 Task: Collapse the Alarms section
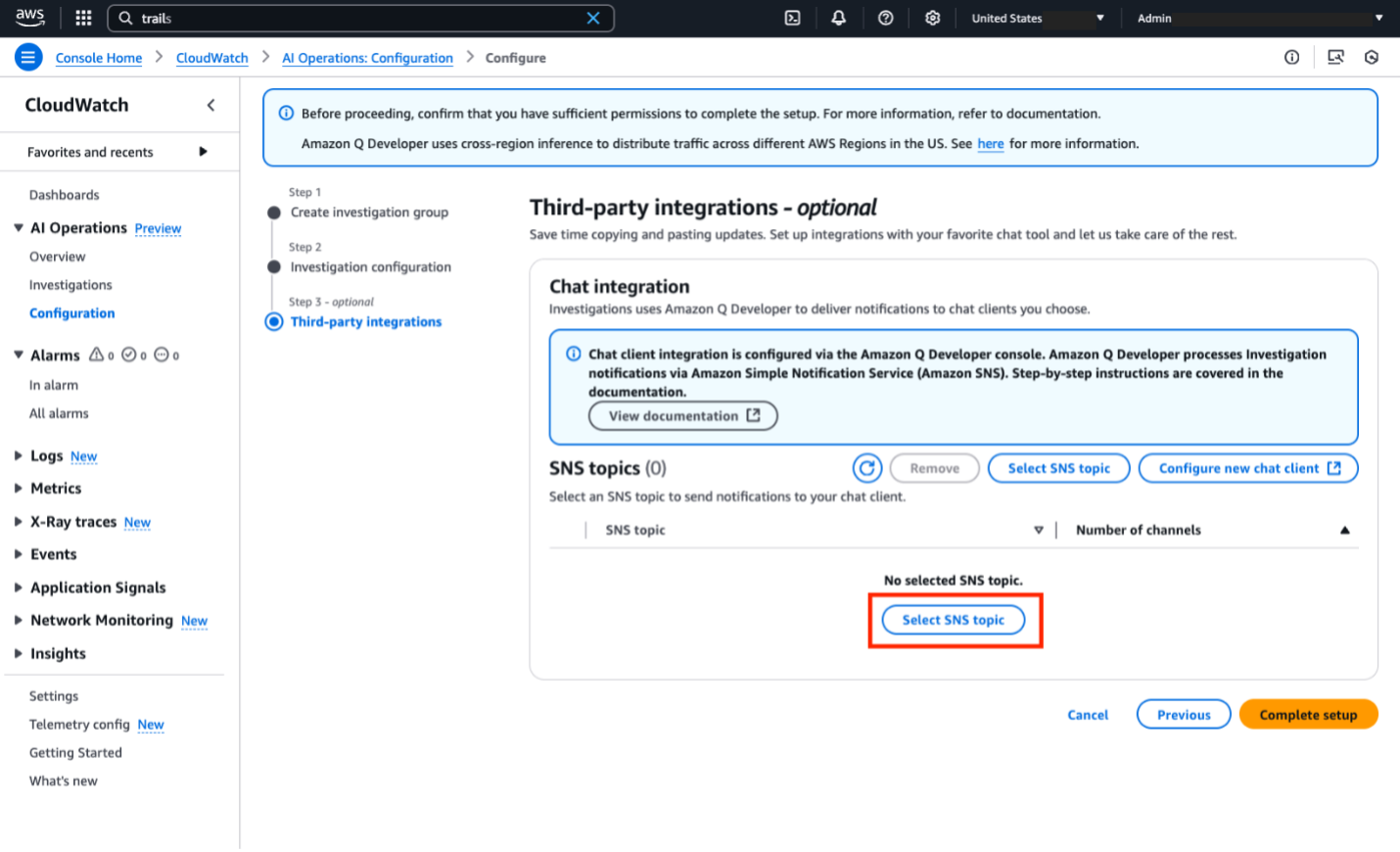(x=19, y=355)
